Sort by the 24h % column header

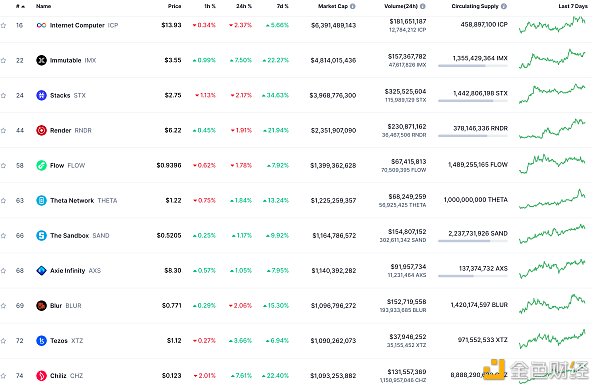coord(244,6)
